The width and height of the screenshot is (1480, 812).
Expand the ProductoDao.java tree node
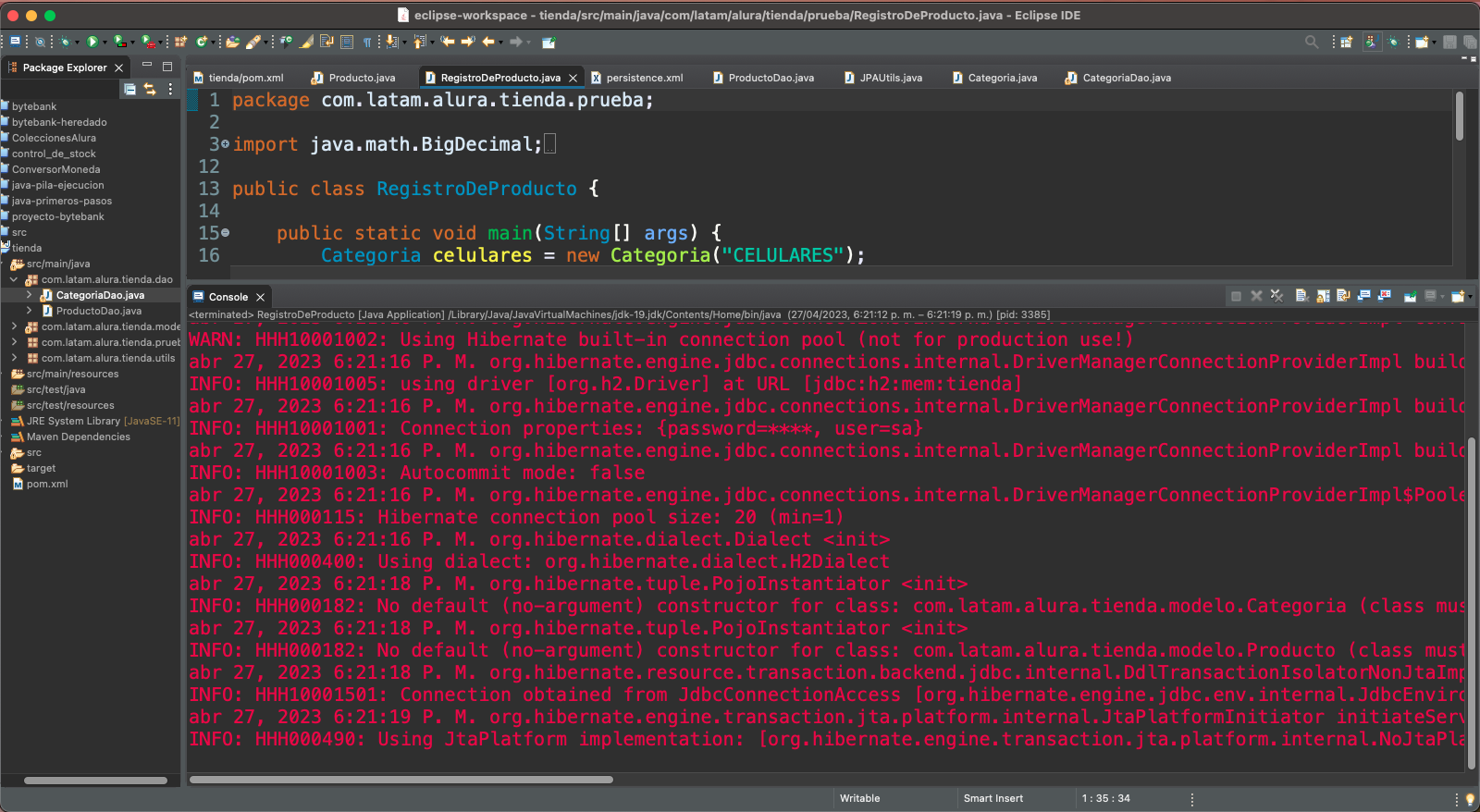(x=29, y=311)
